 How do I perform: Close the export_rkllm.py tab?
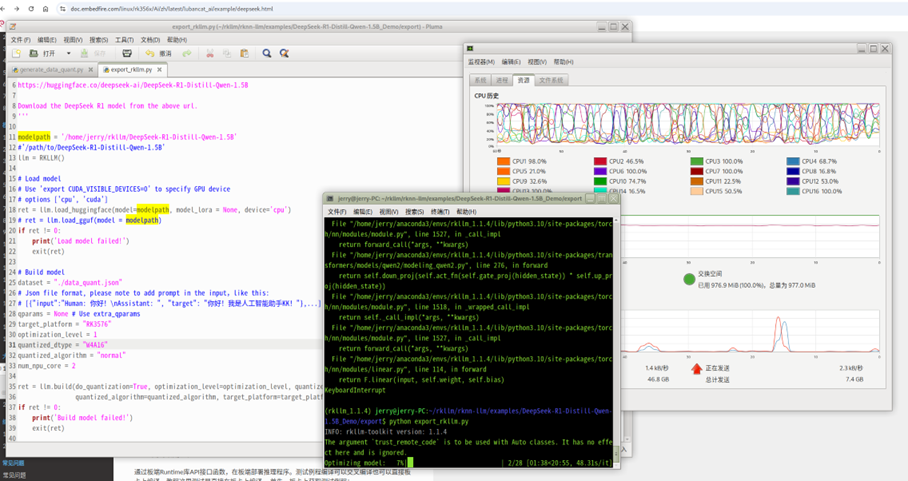160,69
